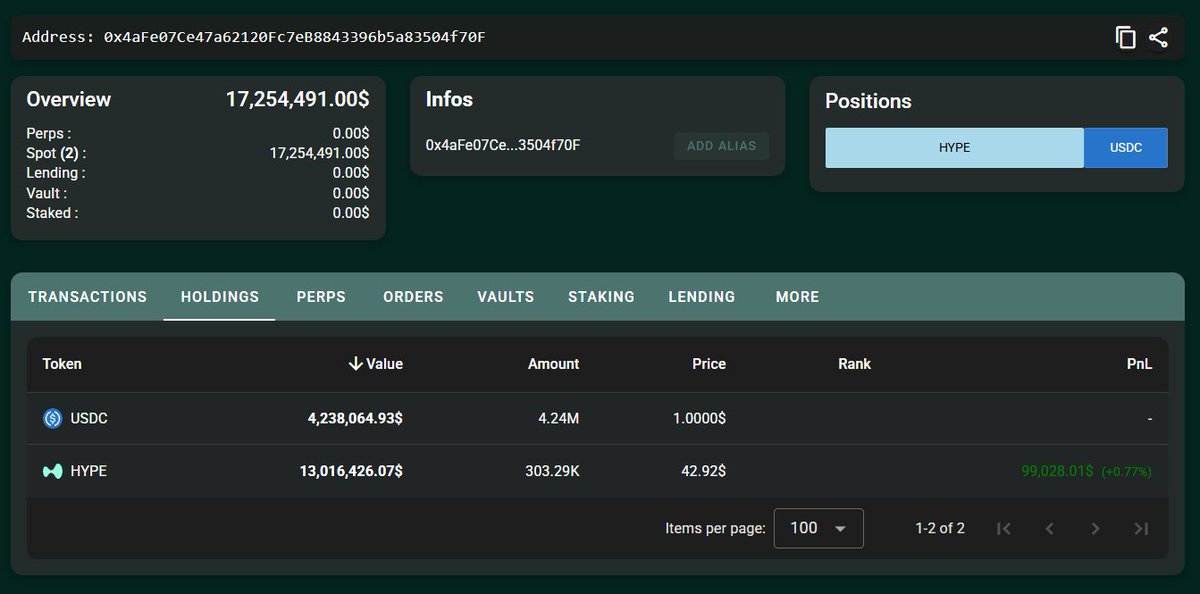The height and width of the screenshot is (594, 1200).
Task: Click the USDC price 1.0000$
Action: coord(699,418)
